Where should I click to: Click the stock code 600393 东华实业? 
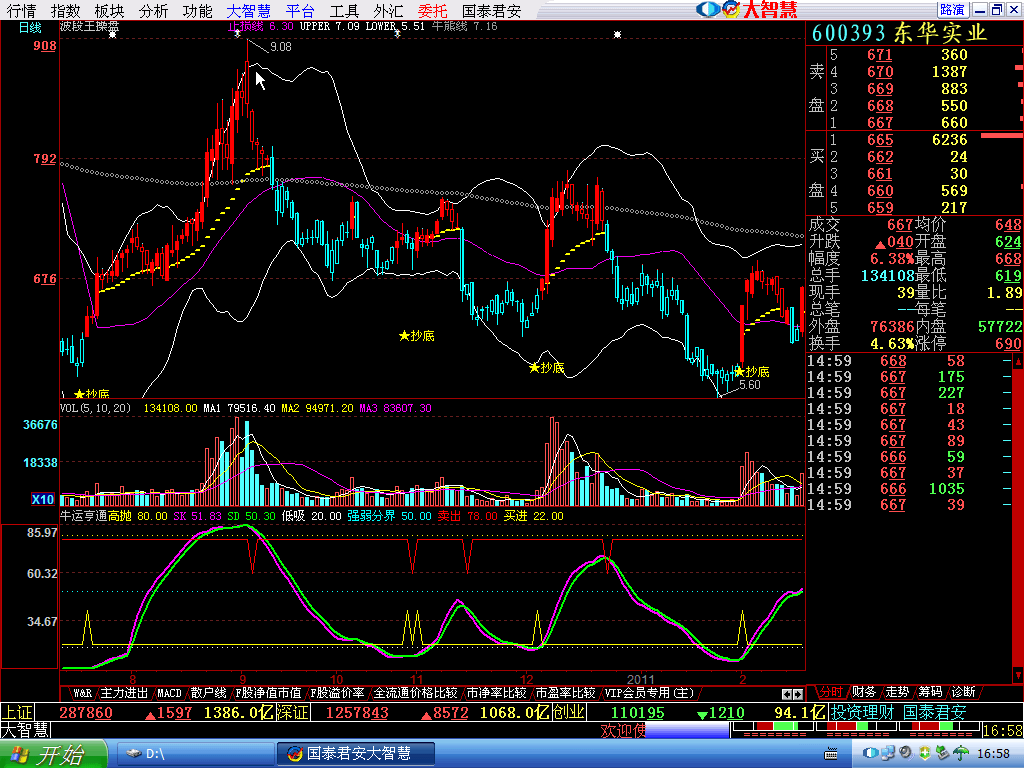click(899, 33)
